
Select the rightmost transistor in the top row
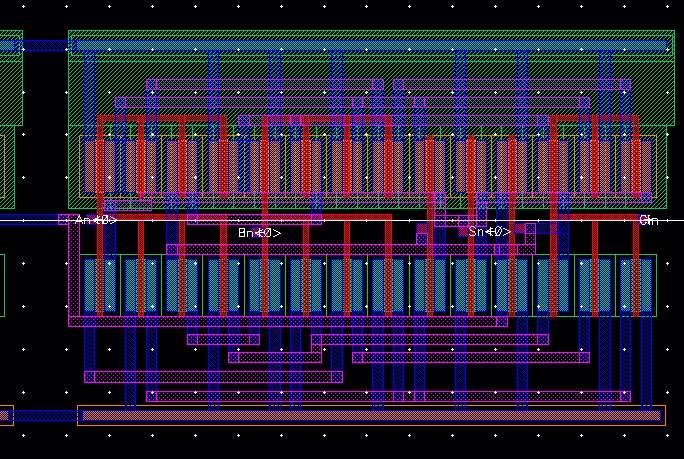click(x=634, y=164)
